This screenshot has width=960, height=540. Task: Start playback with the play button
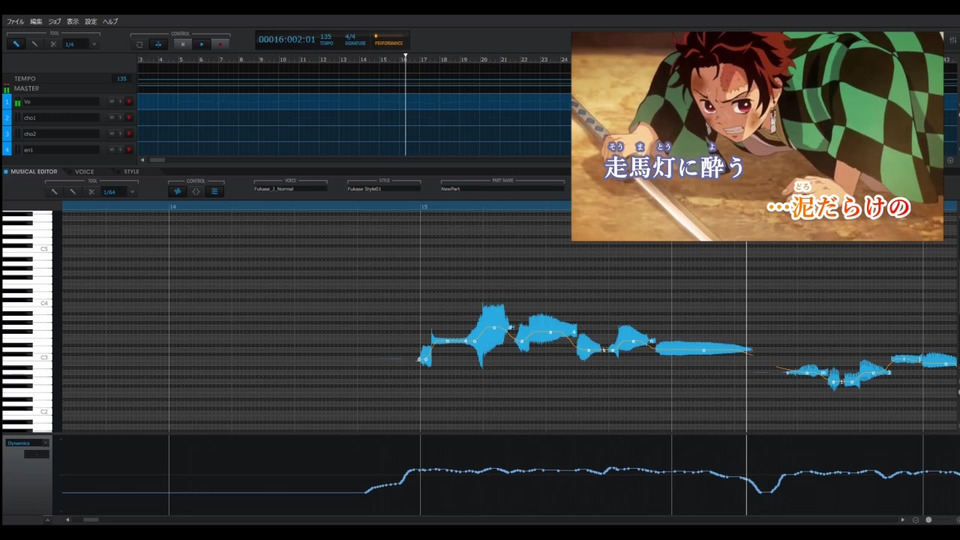coord(201,44)
